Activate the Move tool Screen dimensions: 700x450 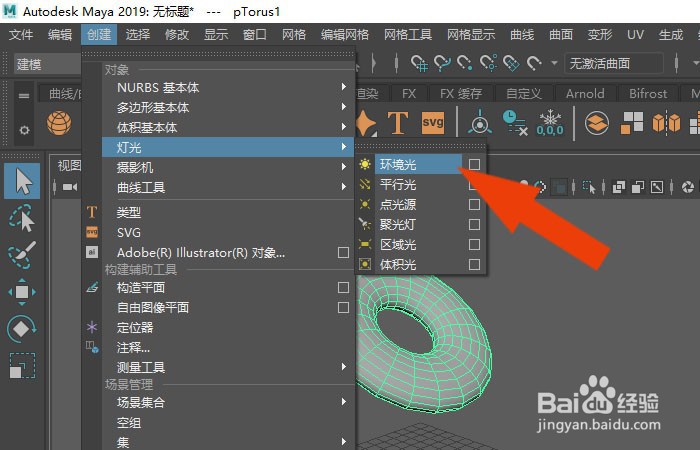coord(22,292)
